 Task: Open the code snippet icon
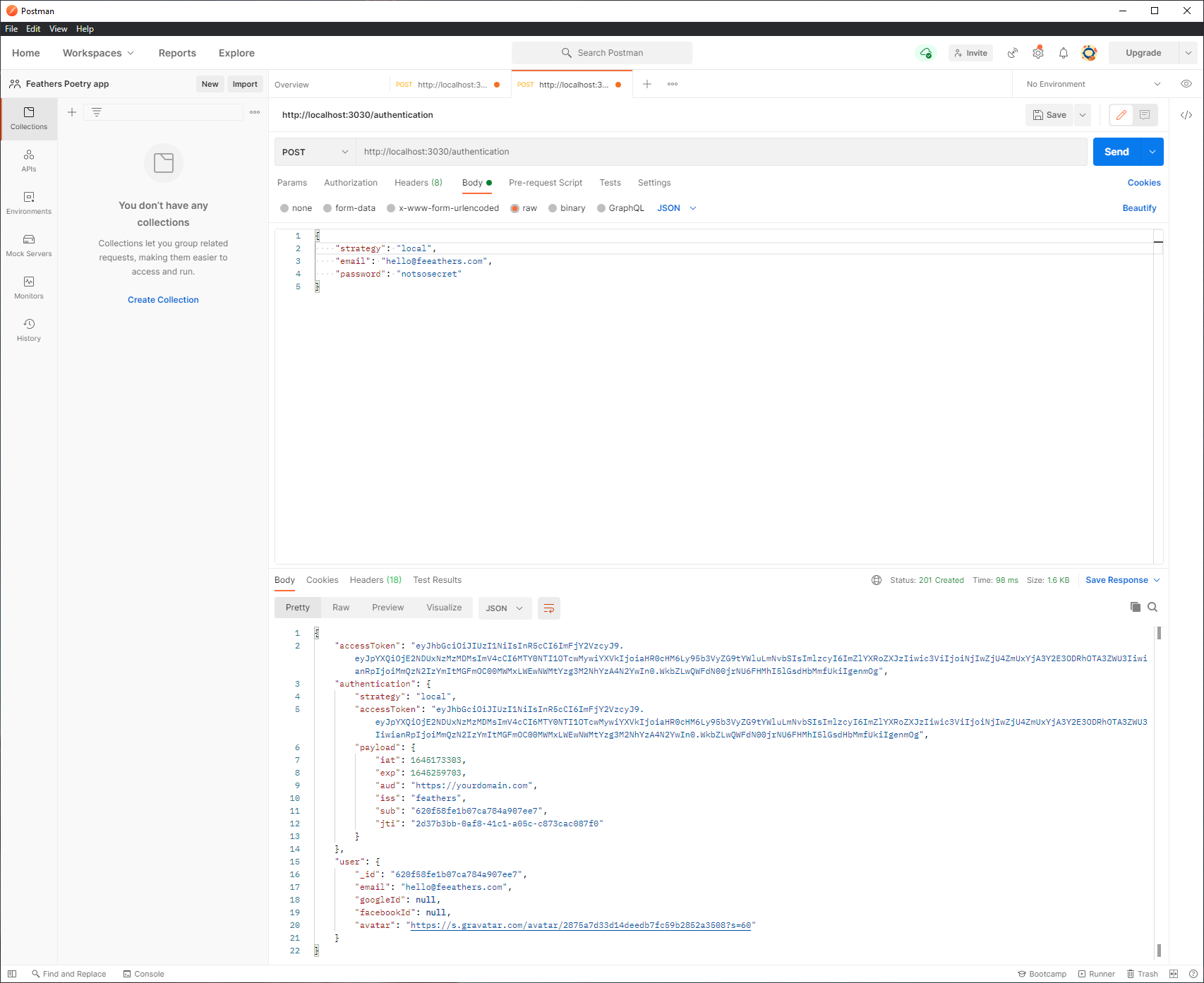coord(1186,115)
